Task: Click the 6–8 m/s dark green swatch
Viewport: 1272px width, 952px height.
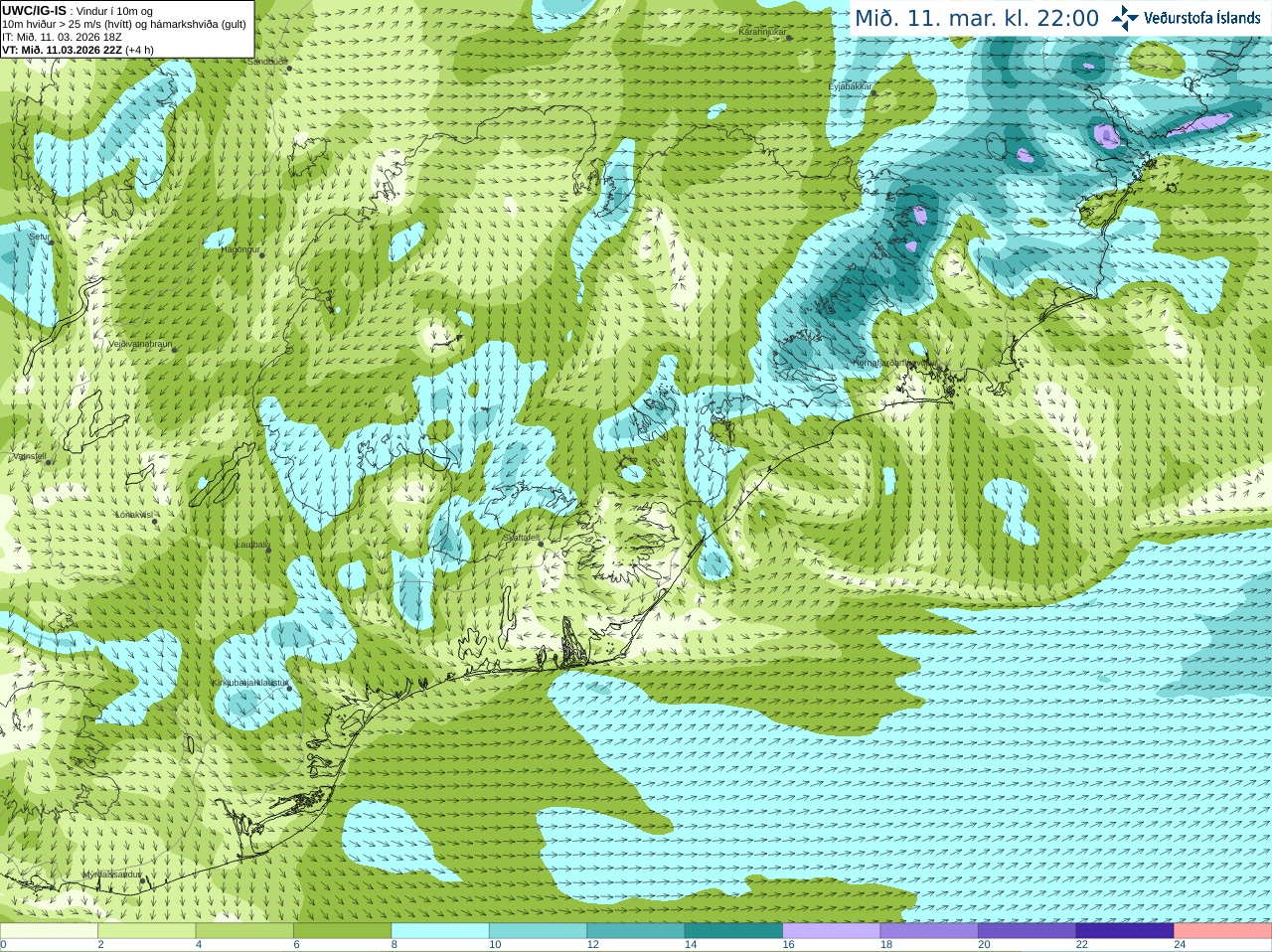Action: click(343, 931)
